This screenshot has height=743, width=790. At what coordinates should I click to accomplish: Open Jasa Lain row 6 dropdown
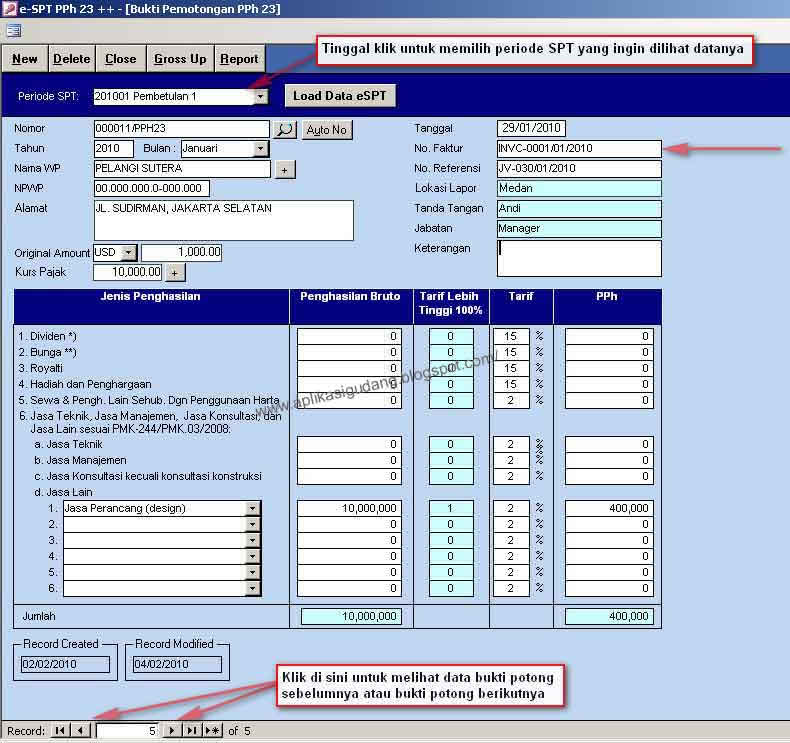(x=253, y=588)
